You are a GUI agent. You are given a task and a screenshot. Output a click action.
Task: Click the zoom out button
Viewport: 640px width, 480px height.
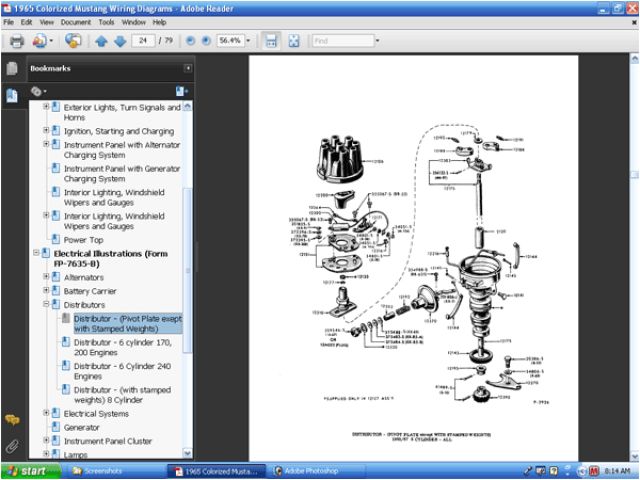(x=191, y=42)
